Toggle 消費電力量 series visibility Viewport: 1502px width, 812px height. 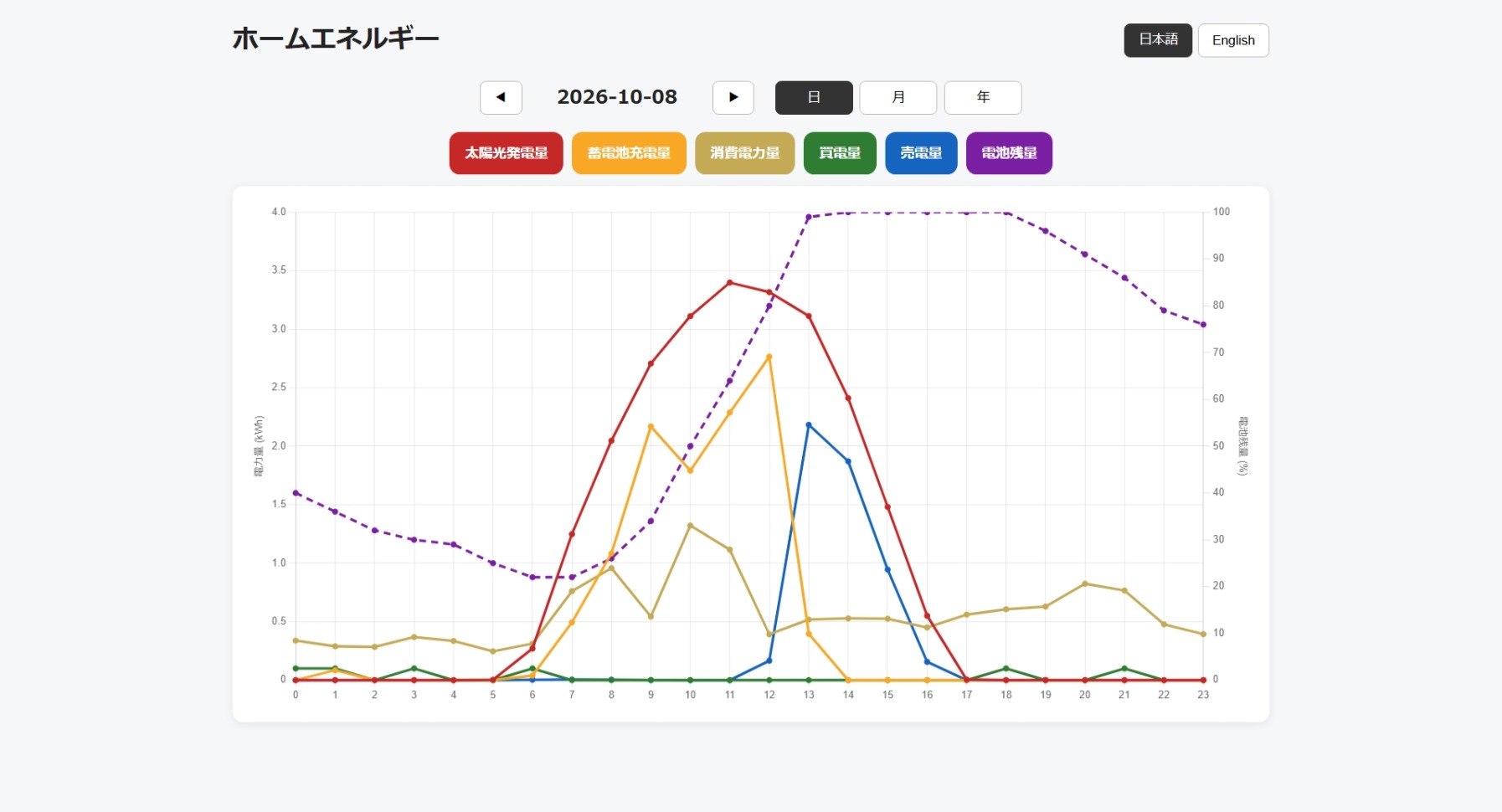(x=744, y=153)
